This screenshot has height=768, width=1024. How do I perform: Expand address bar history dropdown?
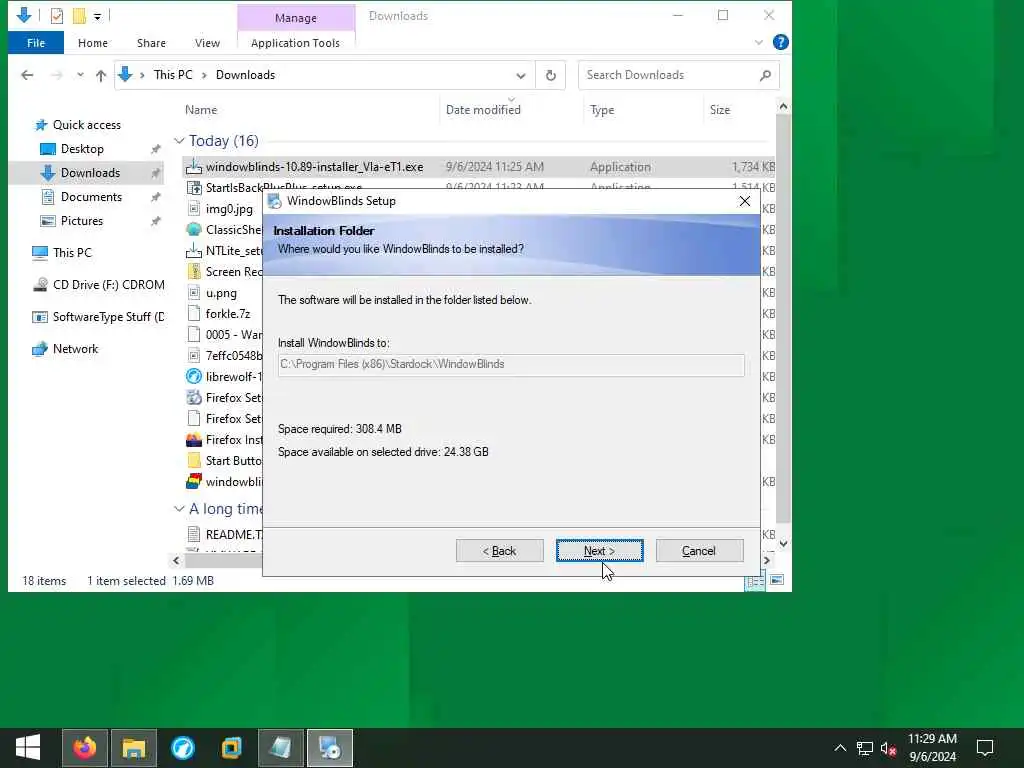(x=520, y=75)
